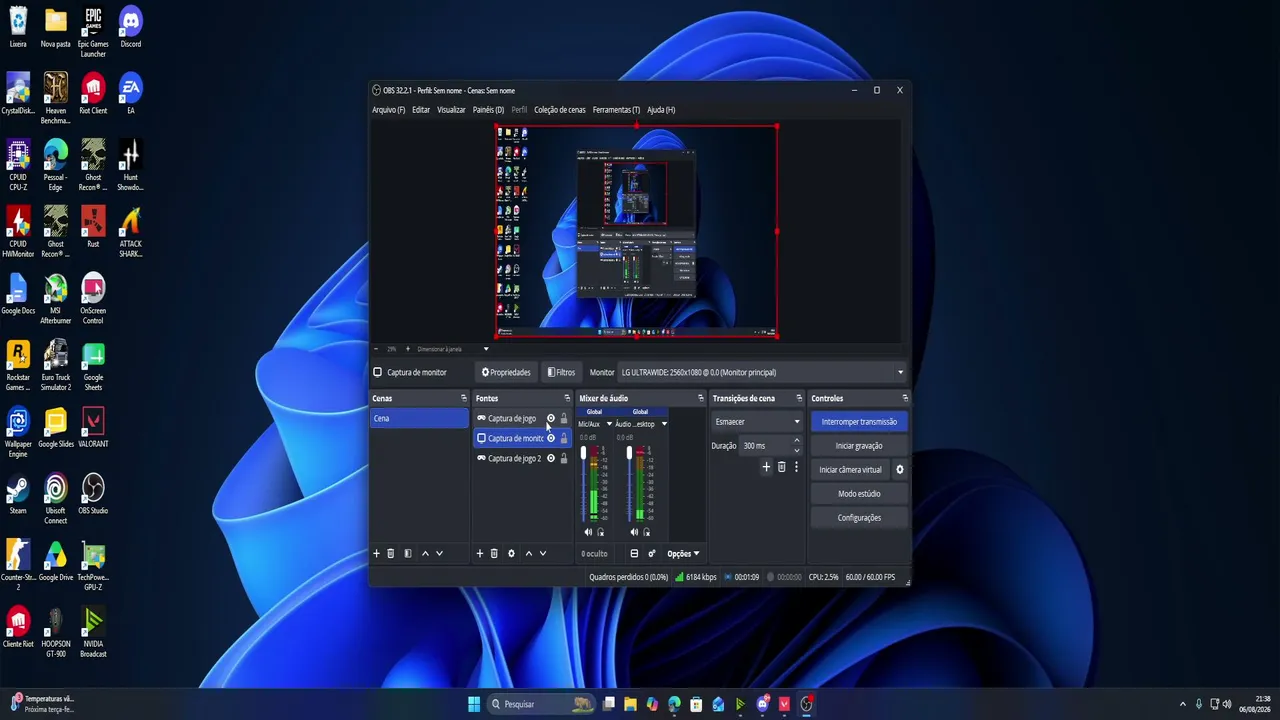This screenshot has width=1280, height=720.
Task: Undock the Controles panel
Action: (x=905, y=398)
